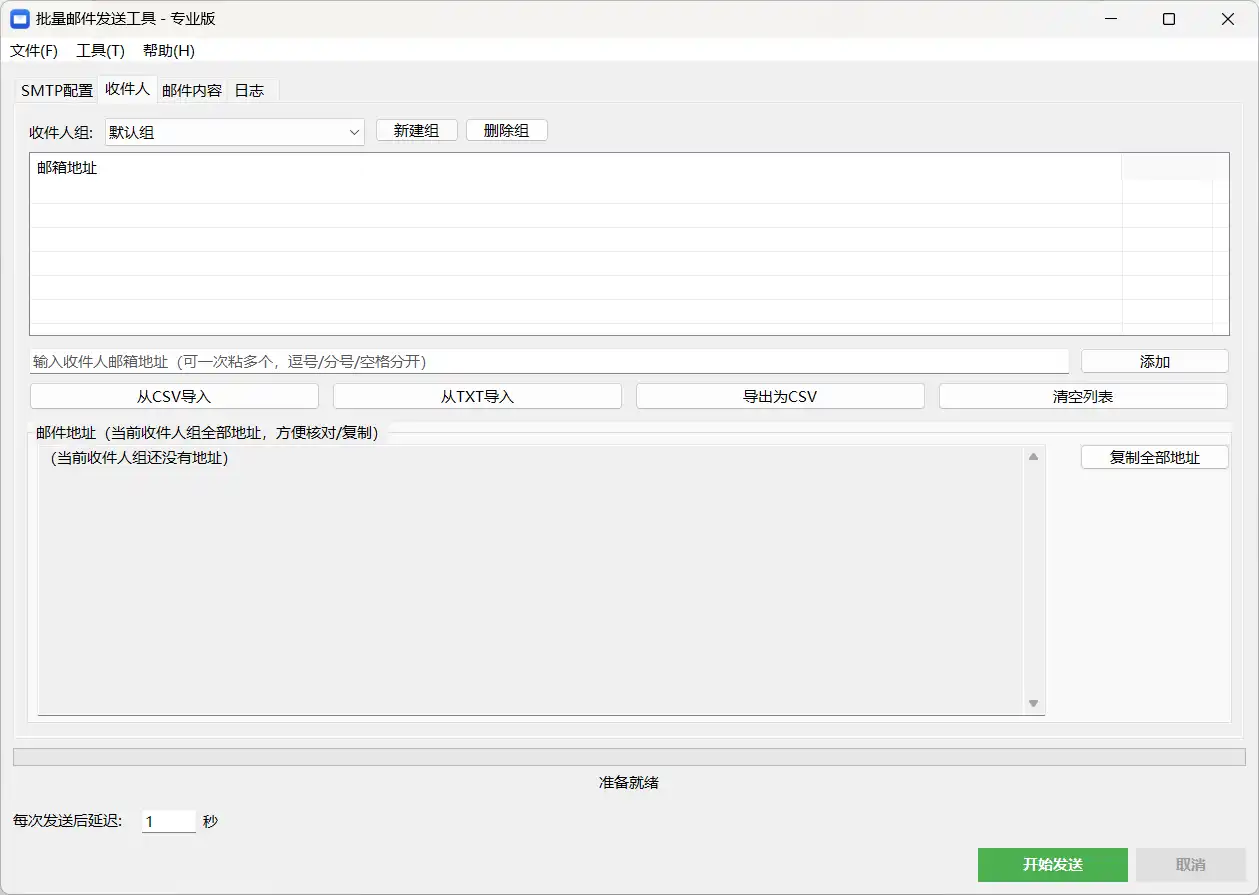Viewport: 1259px width, 895px height.
Task: Click the 复制全部地址 button
Action: (1155, 457)
